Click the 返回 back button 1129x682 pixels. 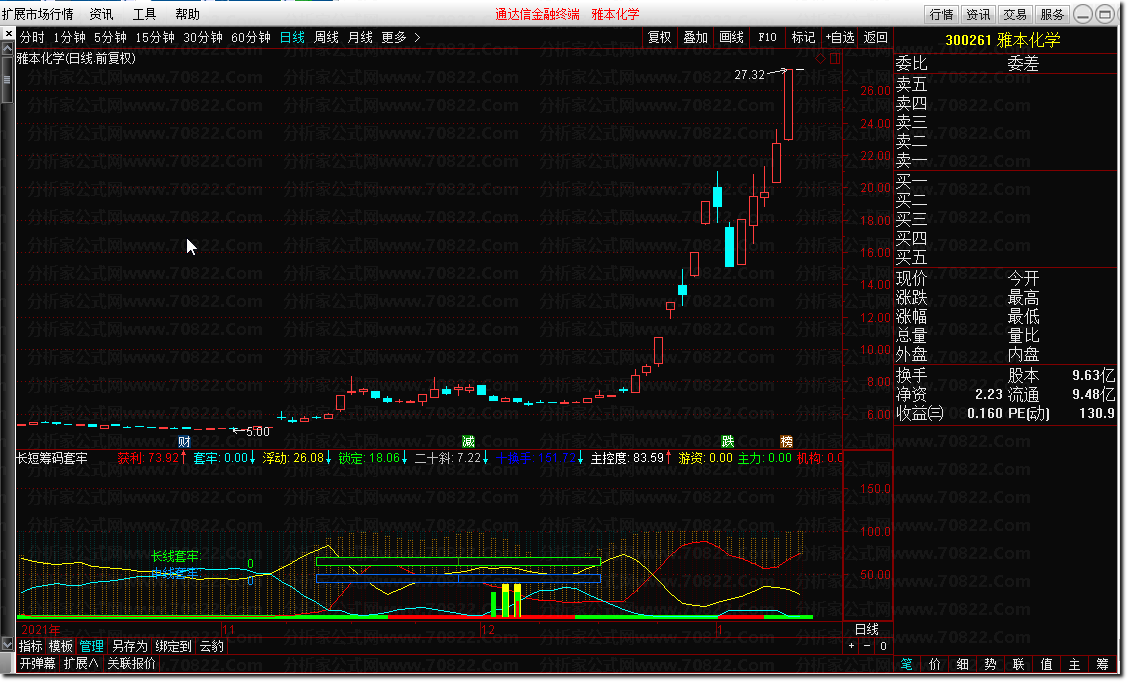coord(876,37)
